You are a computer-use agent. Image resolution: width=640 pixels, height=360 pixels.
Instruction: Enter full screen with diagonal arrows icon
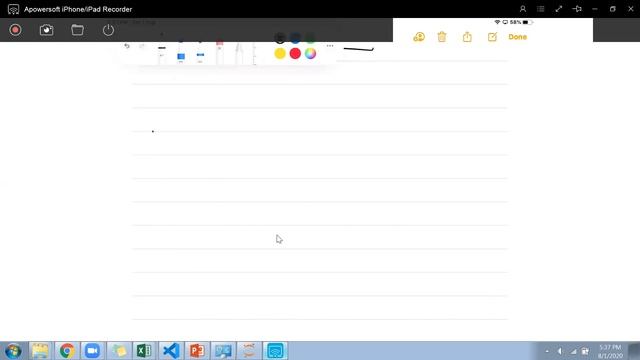coord(559,9)
